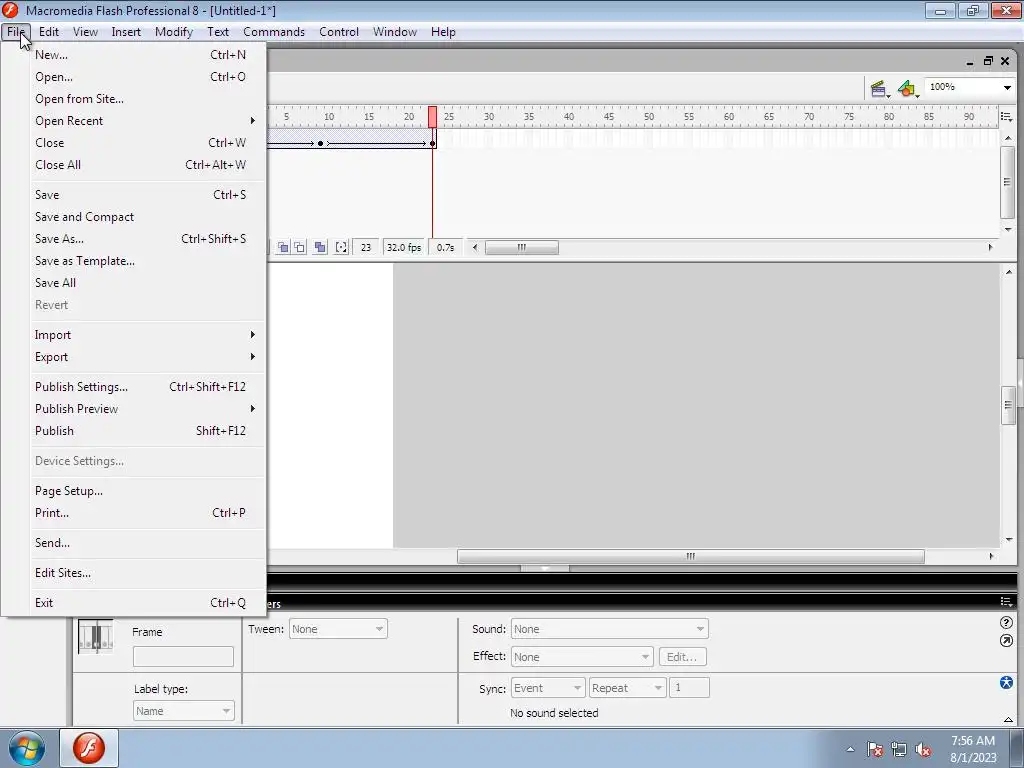Click the muted volume tray icon
Screen dimensions: 1024x768
coord(923,750)
